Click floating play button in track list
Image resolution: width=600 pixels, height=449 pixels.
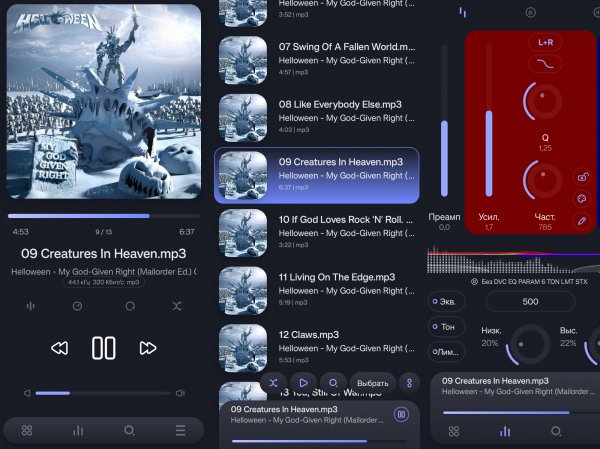click(x=303, y=383)
